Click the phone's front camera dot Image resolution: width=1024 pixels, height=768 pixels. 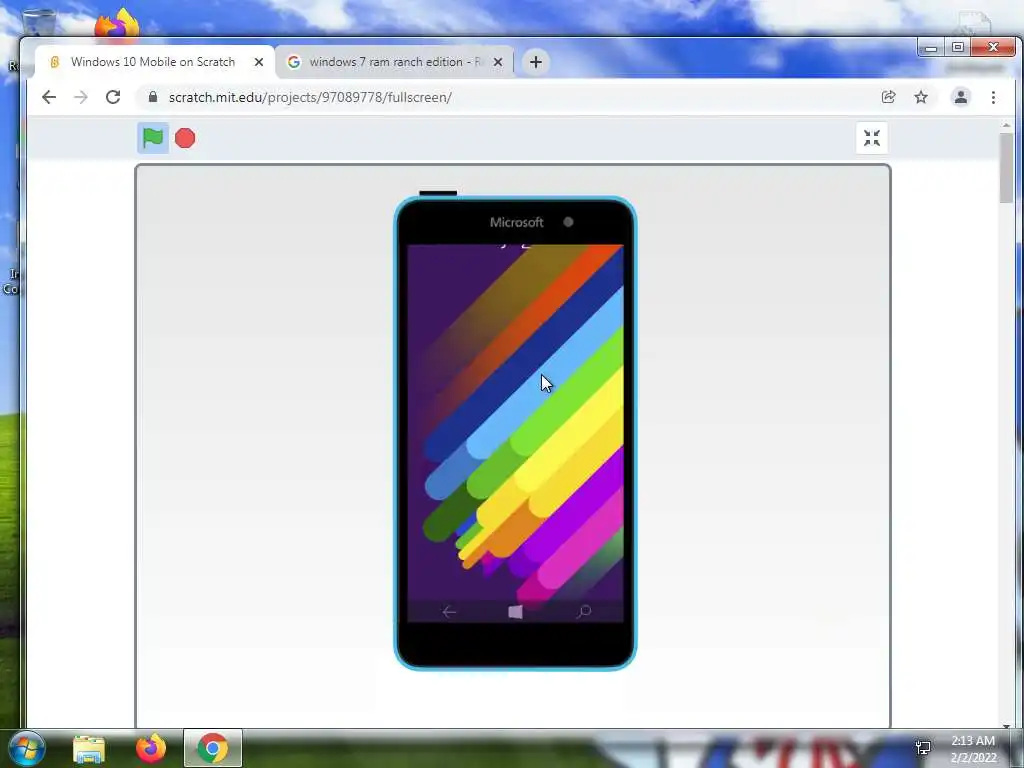568,222
